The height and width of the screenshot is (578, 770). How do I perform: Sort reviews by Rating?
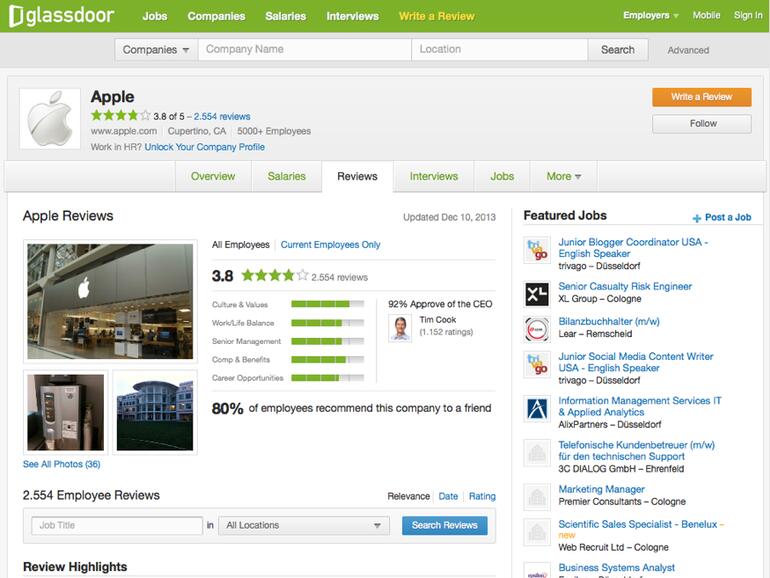482,496
